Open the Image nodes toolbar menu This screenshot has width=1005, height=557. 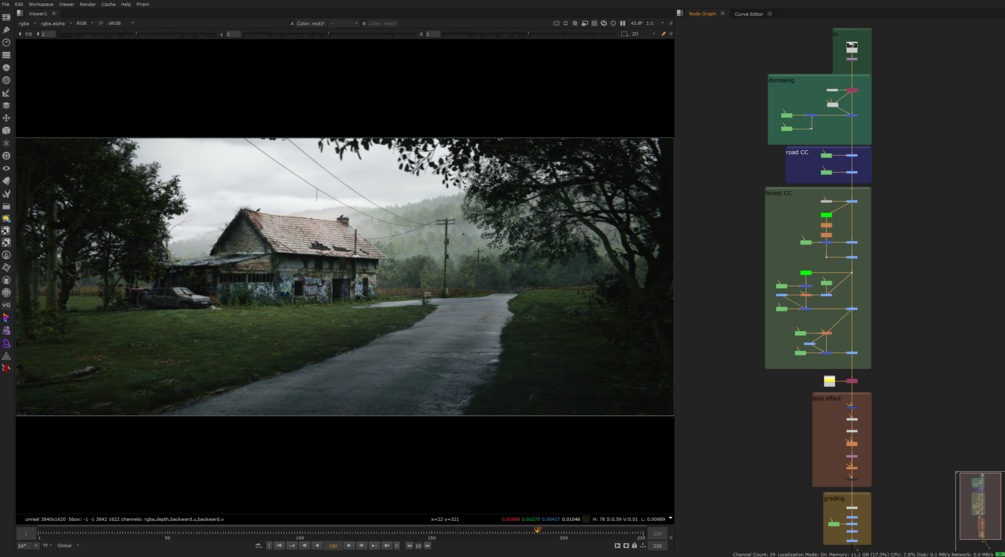(x=6, y=17)
